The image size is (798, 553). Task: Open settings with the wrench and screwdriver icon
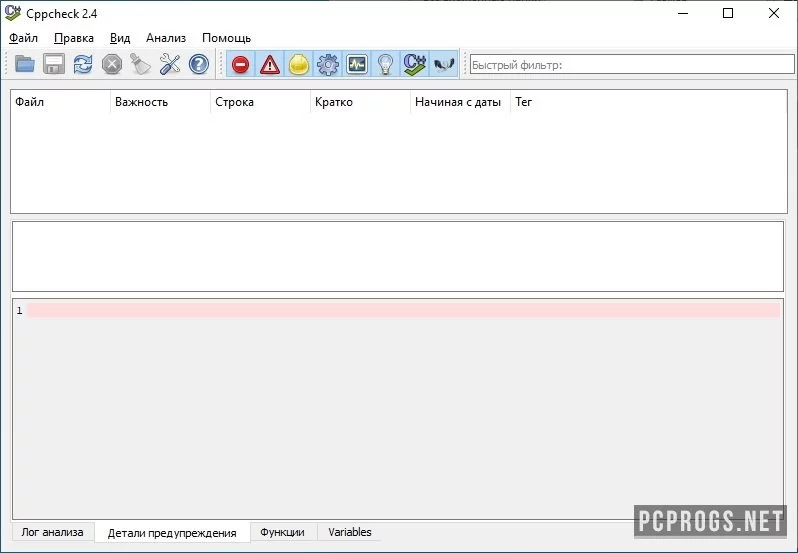[169, 64]
